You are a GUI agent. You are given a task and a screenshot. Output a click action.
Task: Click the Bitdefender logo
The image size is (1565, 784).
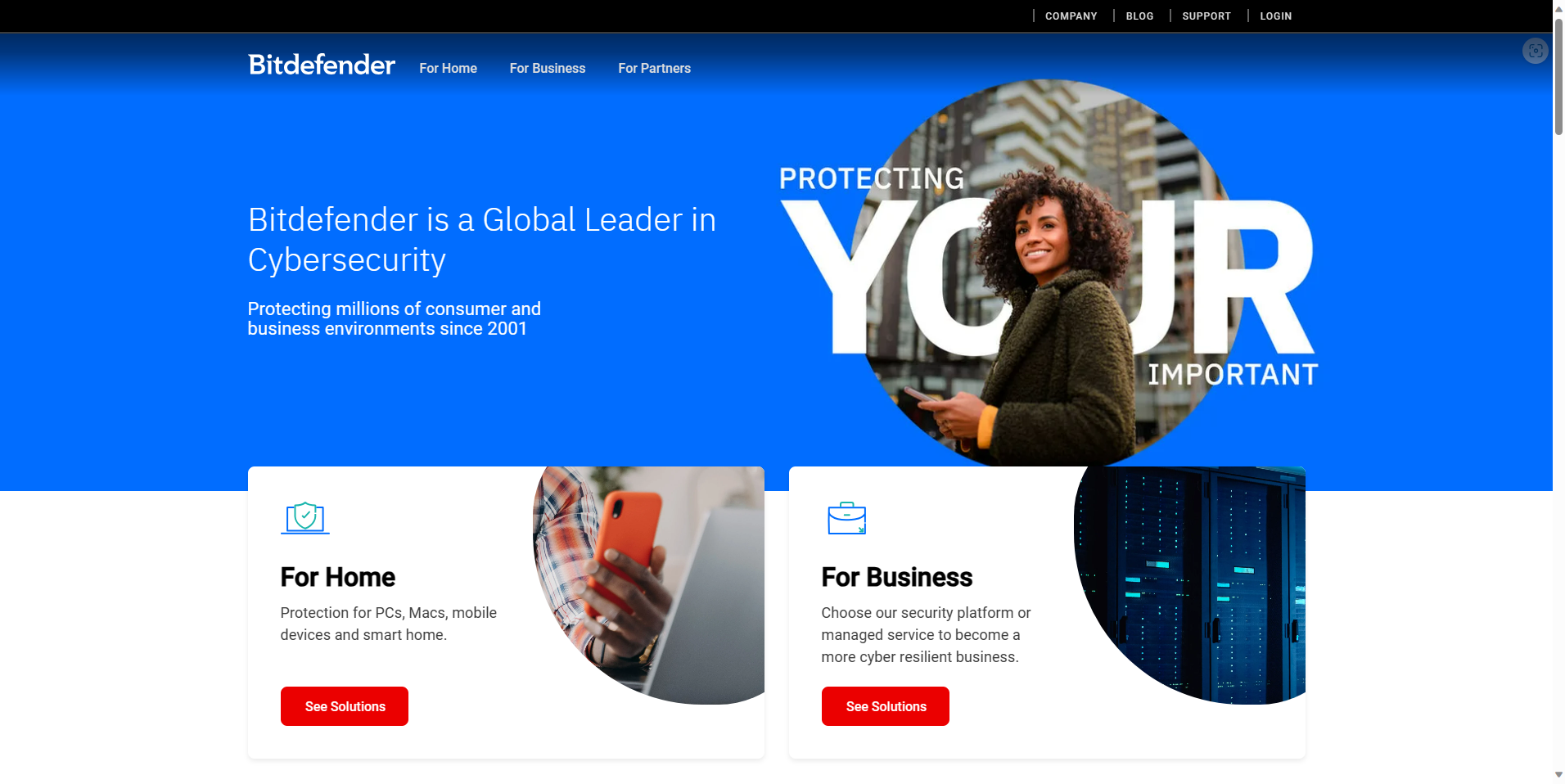click(322, 65)
